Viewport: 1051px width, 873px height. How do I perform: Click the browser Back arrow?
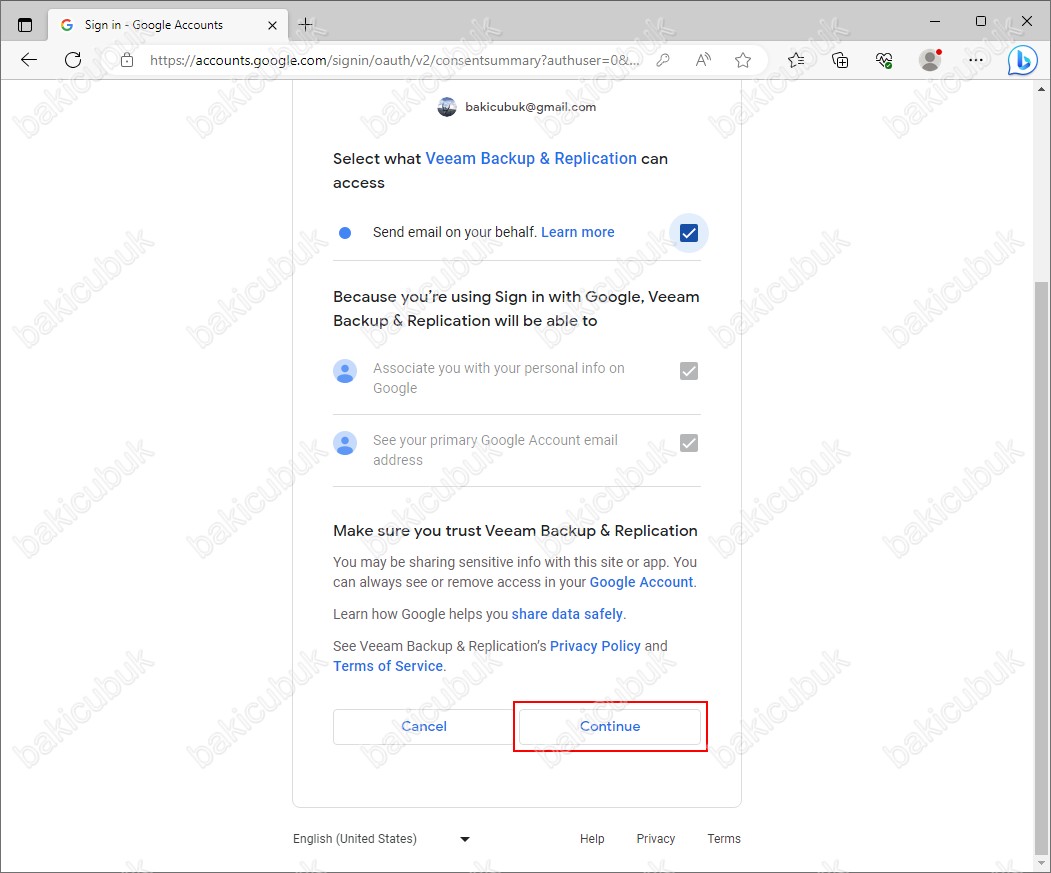pyautogui.click(x=29, y=60)
